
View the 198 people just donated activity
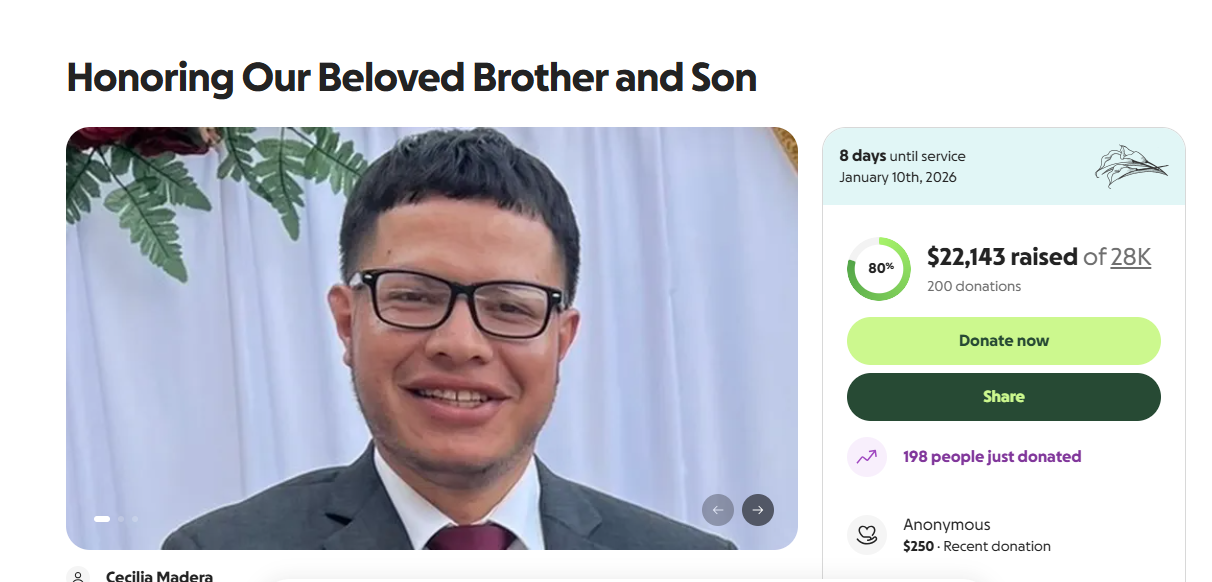click(990, 456)
